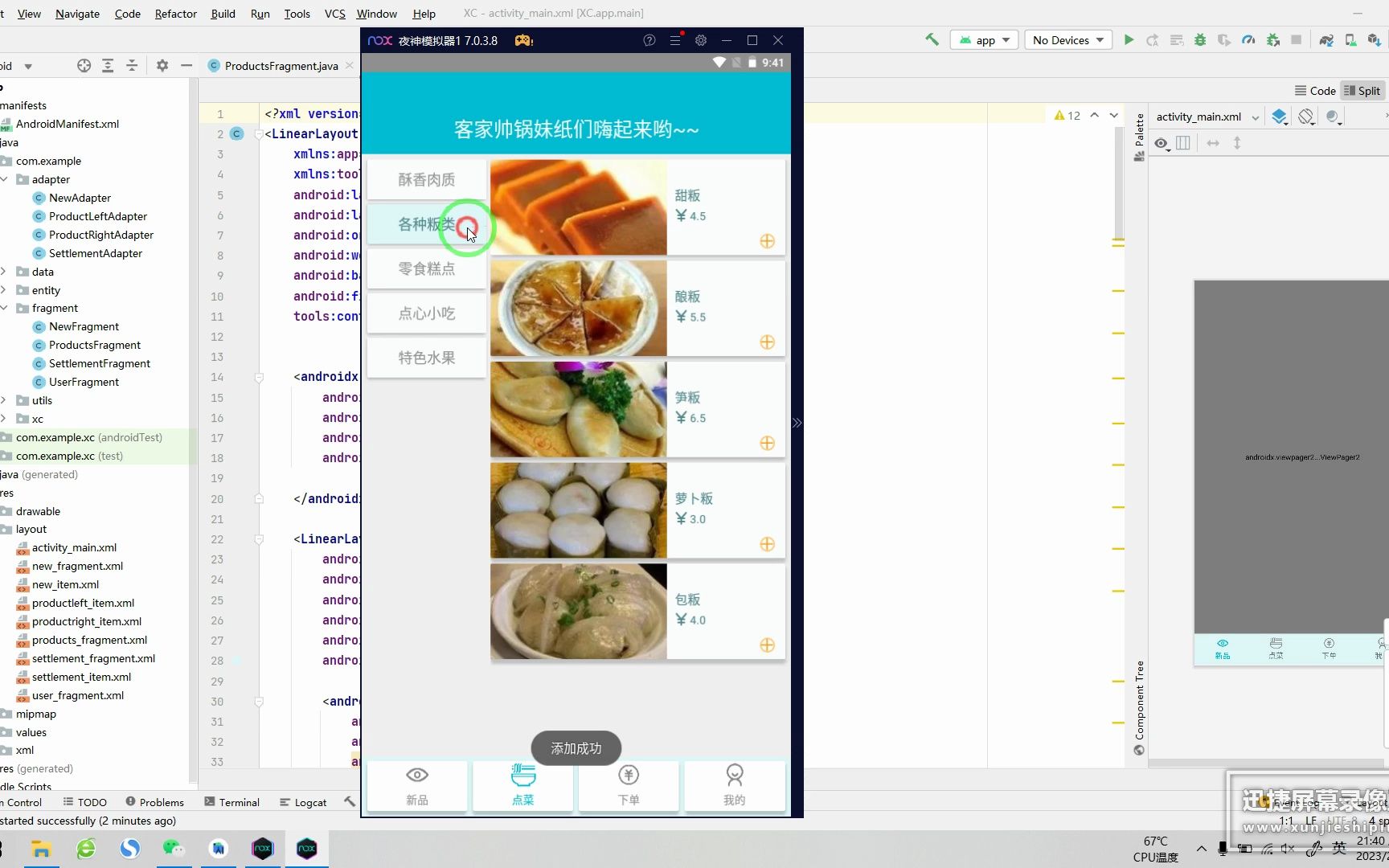Select activity_main.xml in the project tree
The width and height of the screenshot is (1389, 868).
76,547
